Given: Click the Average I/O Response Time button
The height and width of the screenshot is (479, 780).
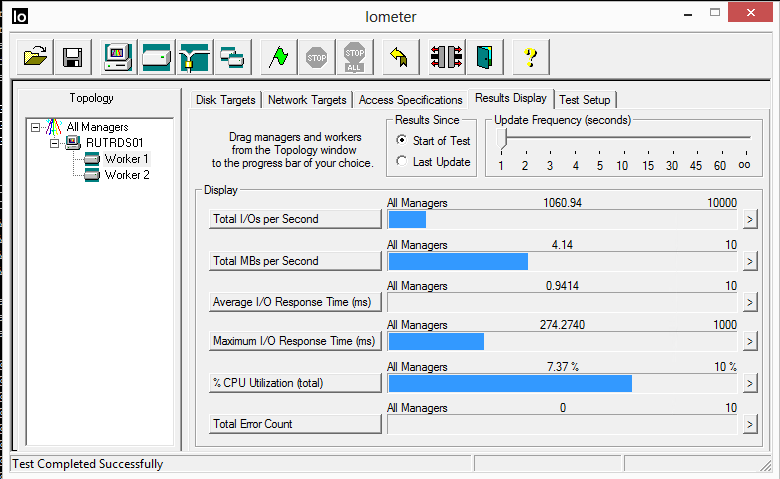Looking at the screenshot, I should coord(295,302).
